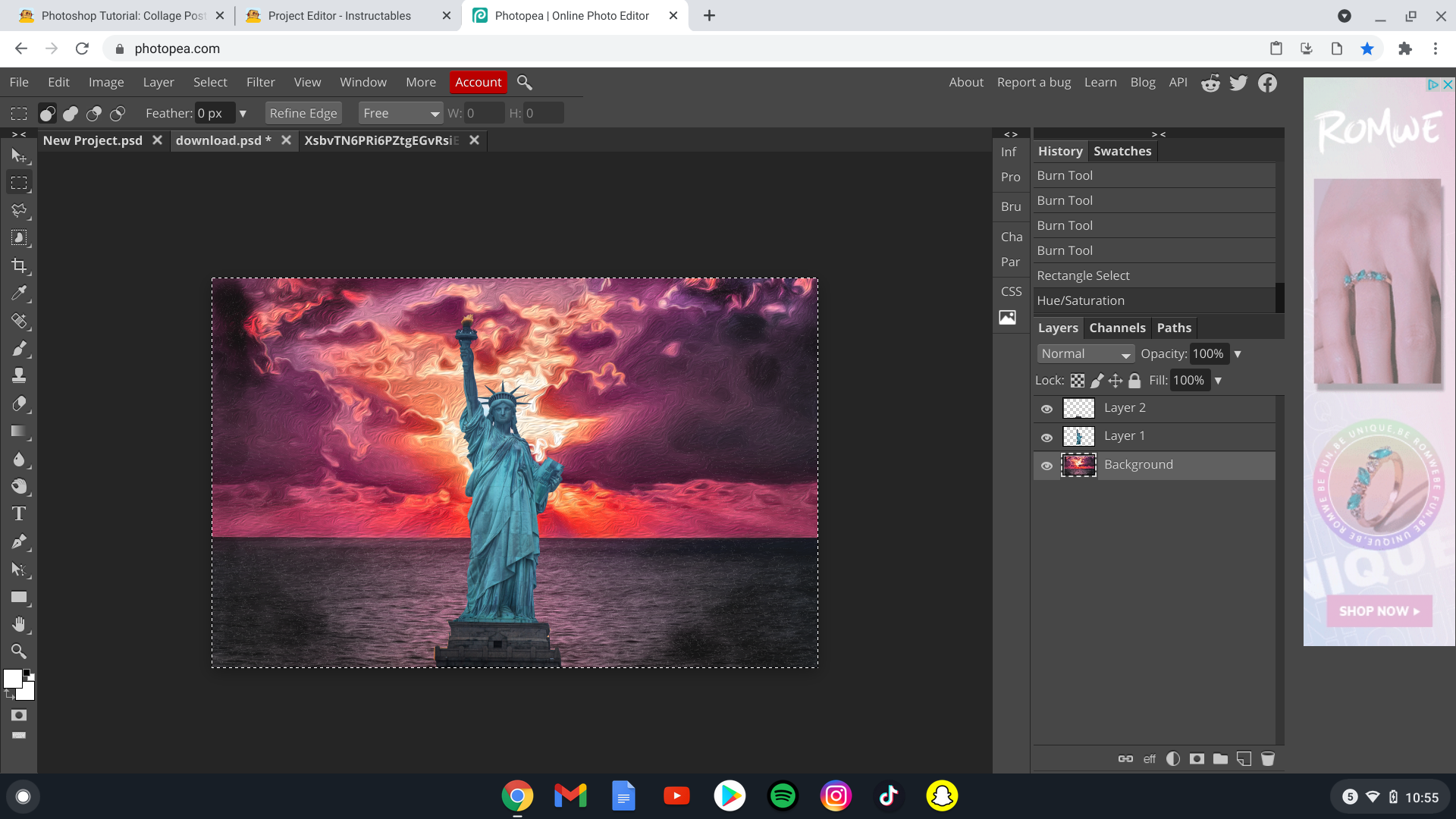
Task: Click the red Account button
Action: (479, 82)
